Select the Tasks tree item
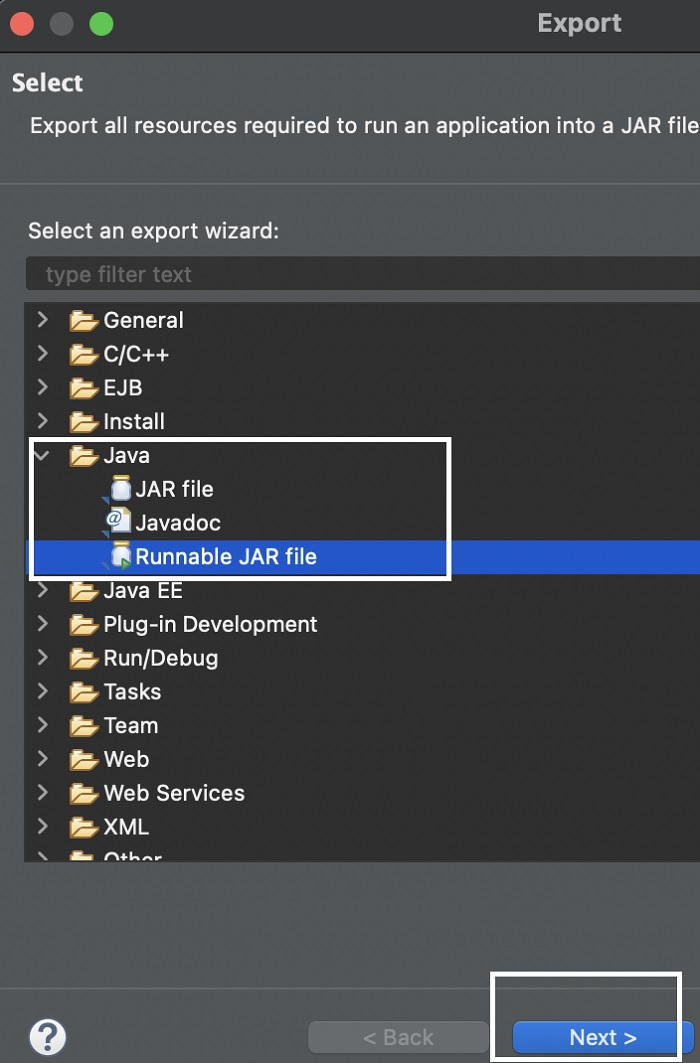The width and height of the screenshot is (700, 1063). click(x=132, y=692)
